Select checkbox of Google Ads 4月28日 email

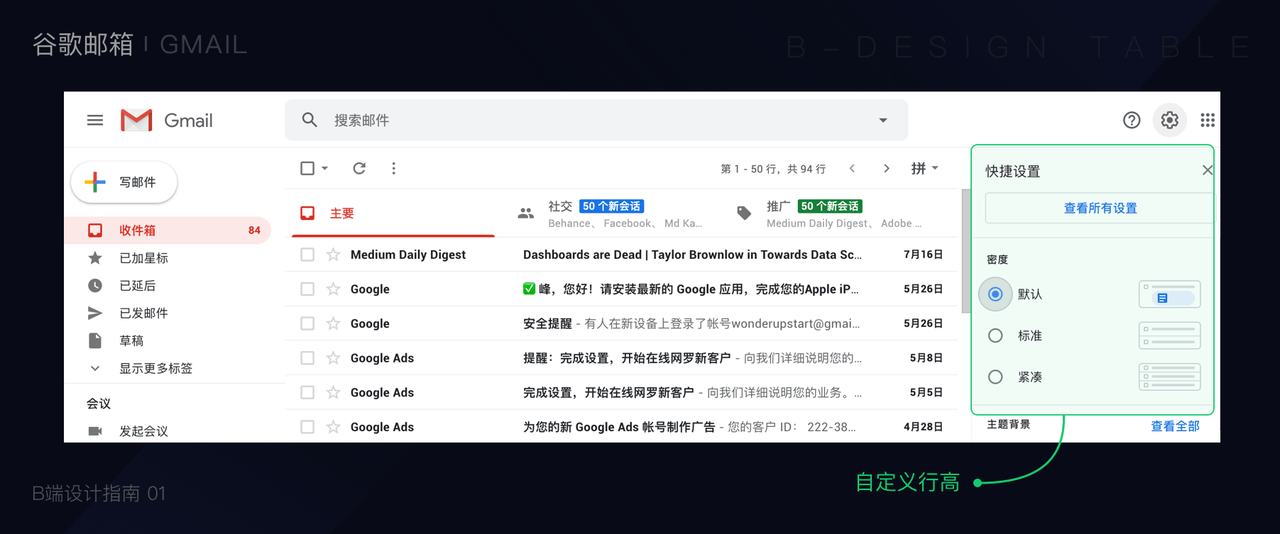point(307,427)
